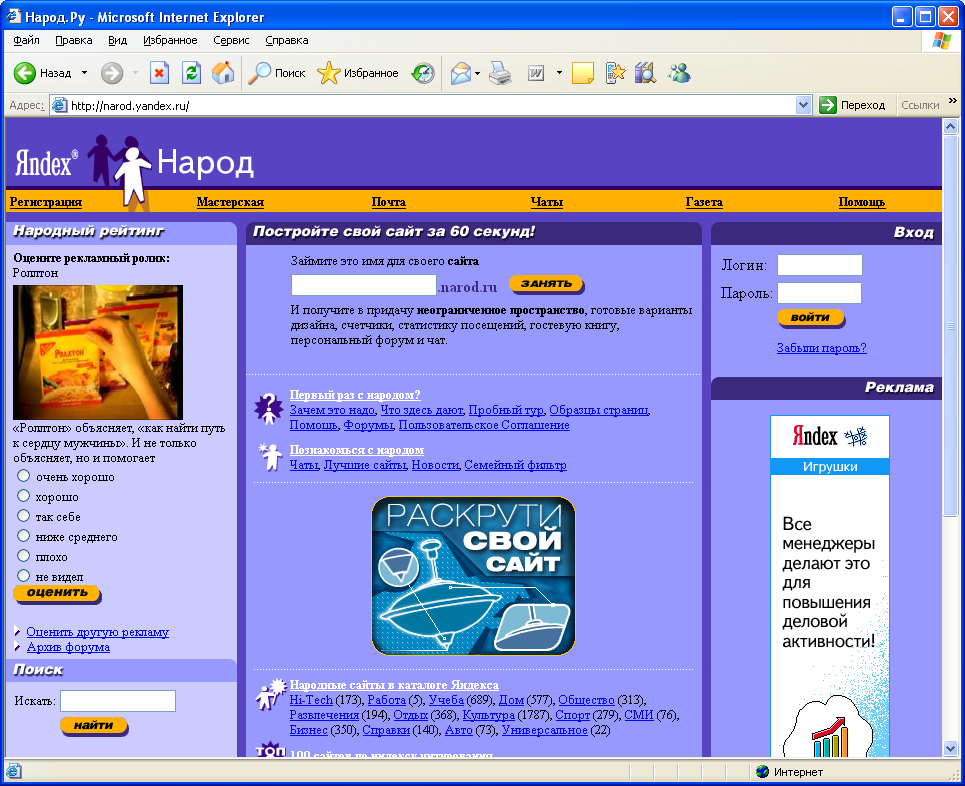The image size is (965, 786).
Task: Open the Избранное favorites star button
Action: [358, 73]
